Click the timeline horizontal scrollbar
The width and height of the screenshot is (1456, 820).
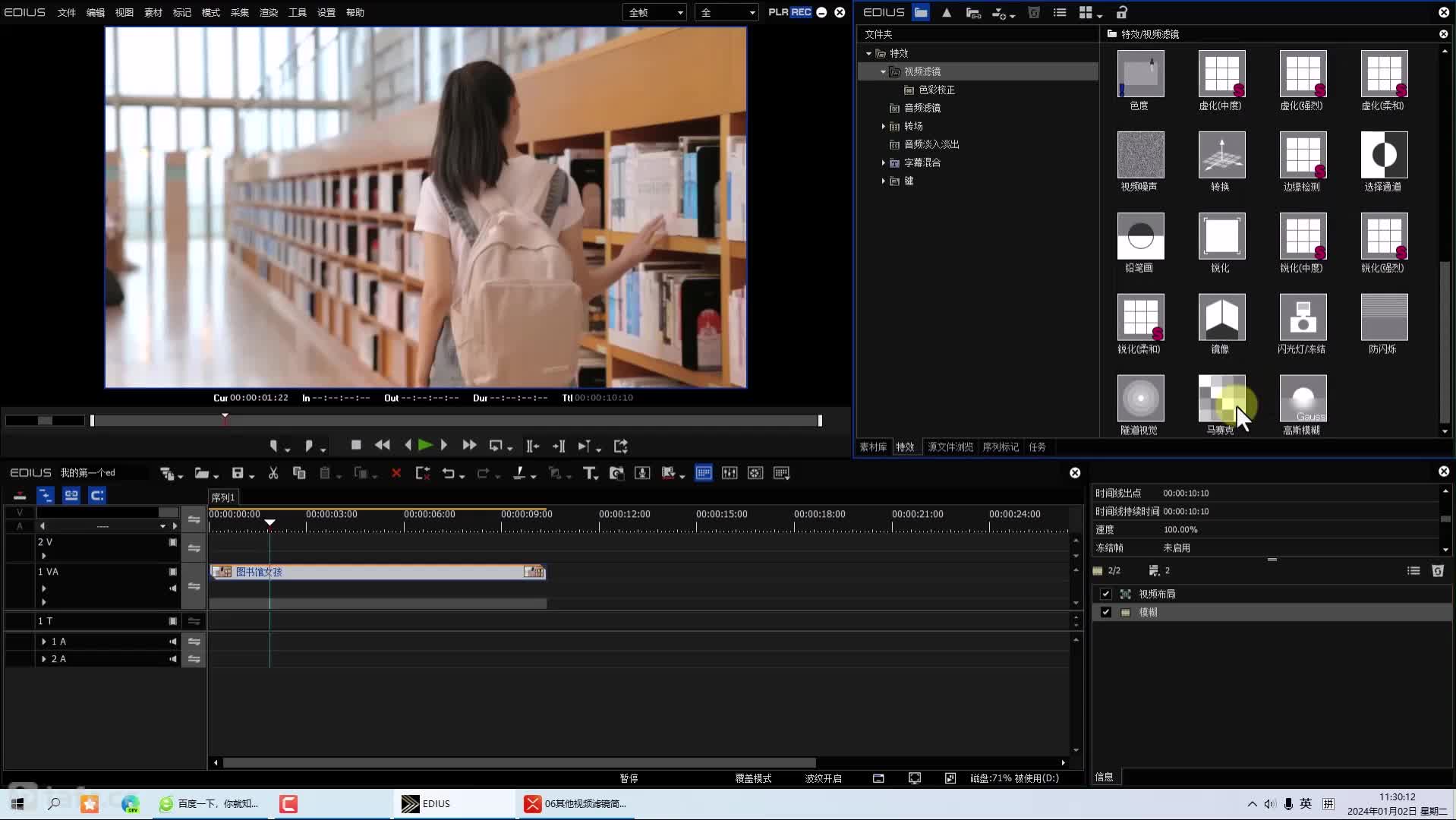(519, 762)
